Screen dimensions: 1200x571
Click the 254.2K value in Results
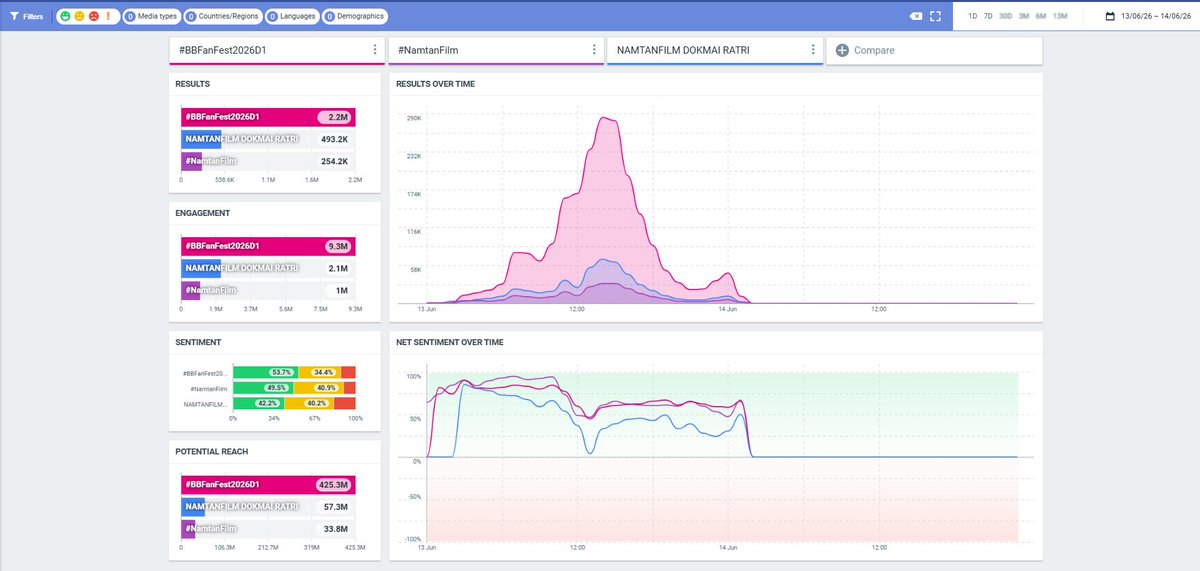pyautogui.click(x=334, y=161)
